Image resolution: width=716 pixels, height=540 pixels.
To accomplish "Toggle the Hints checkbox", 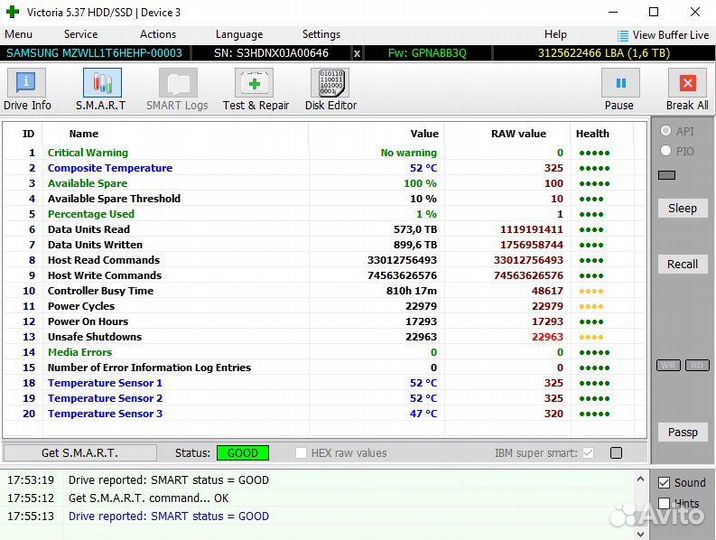I will pyautogui.click(x=664, y=504).
